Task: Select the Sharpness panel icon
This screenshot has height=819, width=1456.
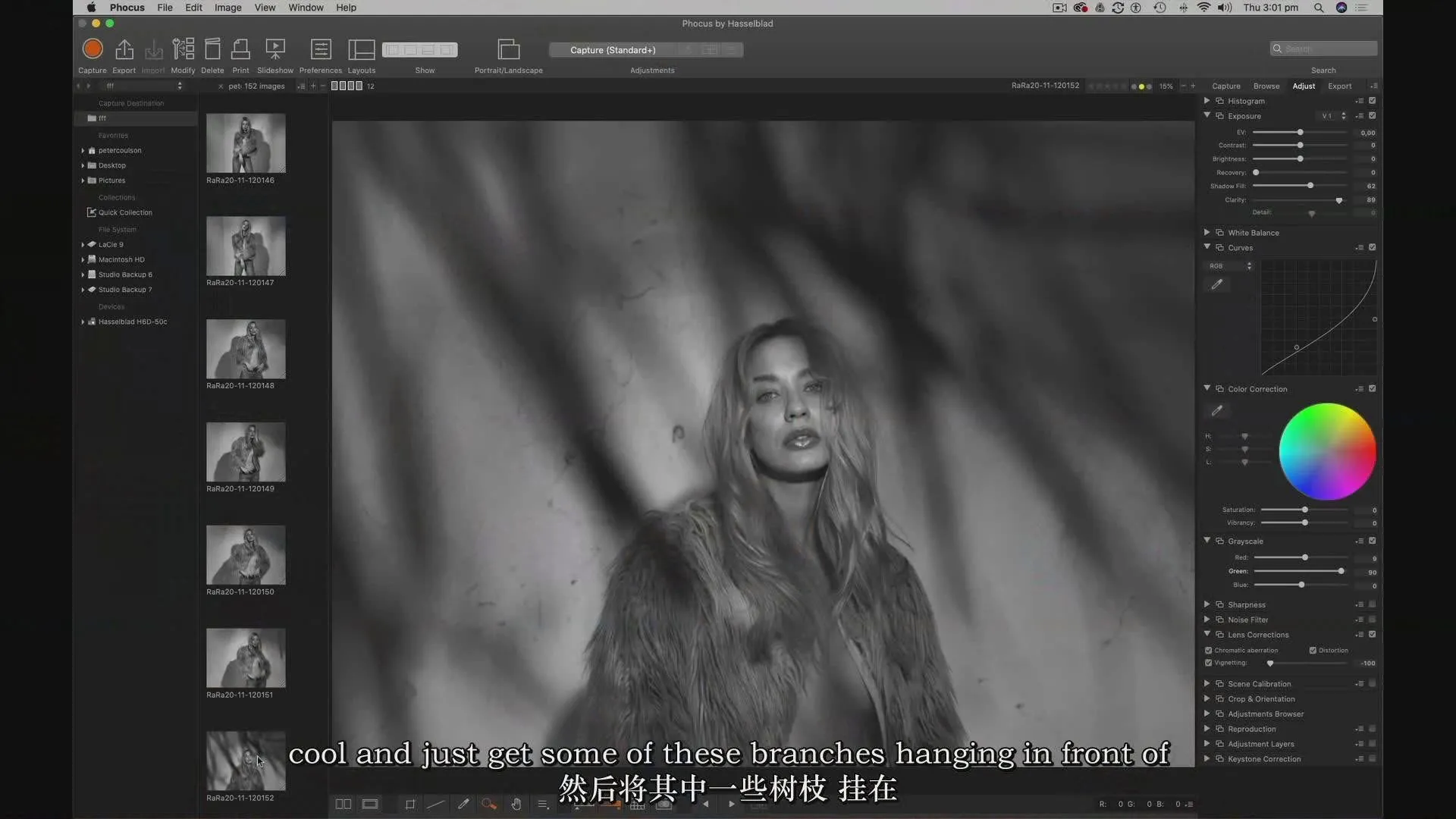Action: (x=1220, y=604)
